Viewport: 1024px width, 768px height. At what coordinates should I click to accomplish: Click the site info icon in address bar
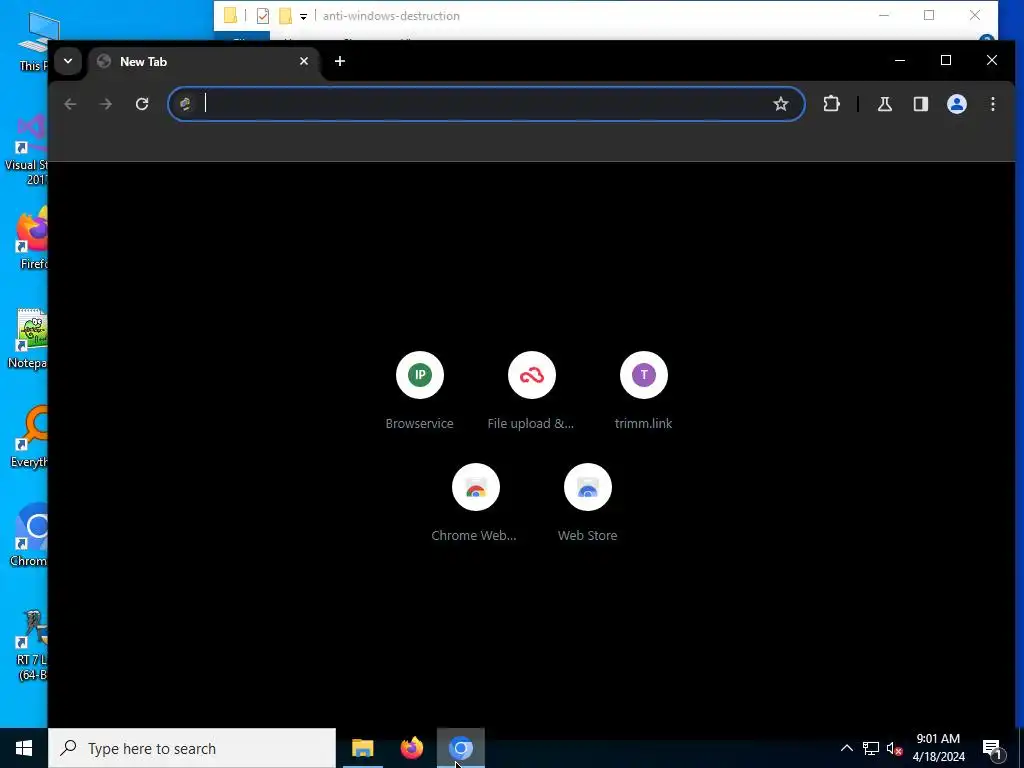[185, 104]
